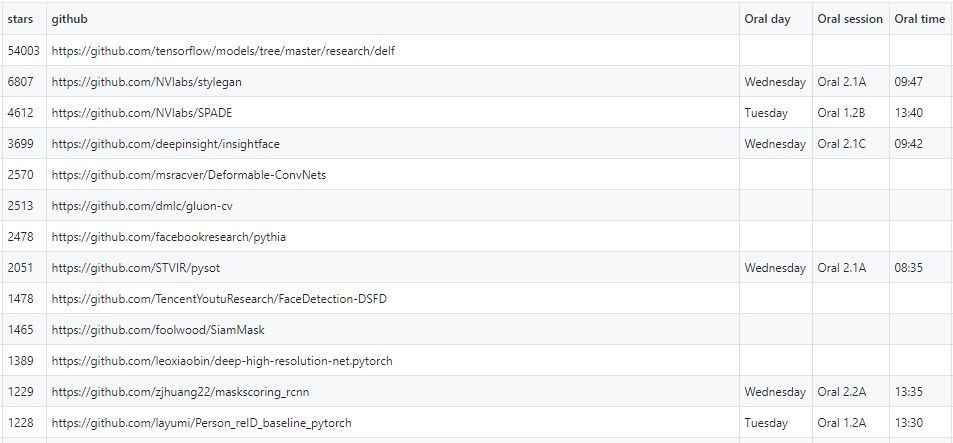Screen dimensions: 953x443
Task: Click the 54003 stars cell
Action: click(23, 51)
